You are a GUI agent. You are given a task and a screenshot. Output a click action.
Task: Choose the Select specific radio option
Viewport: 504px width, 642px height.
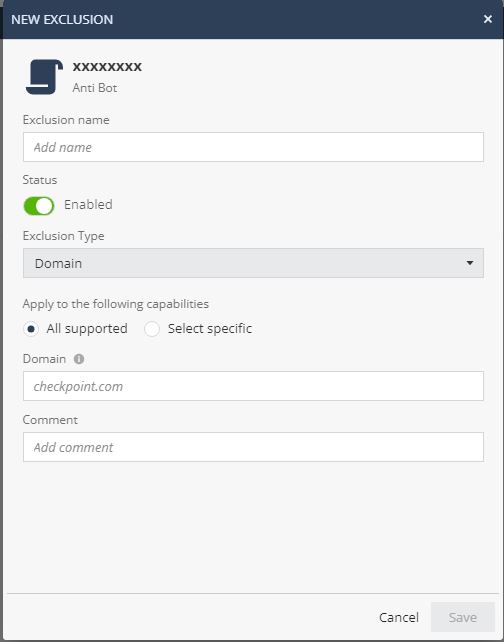tap(152, 329)
